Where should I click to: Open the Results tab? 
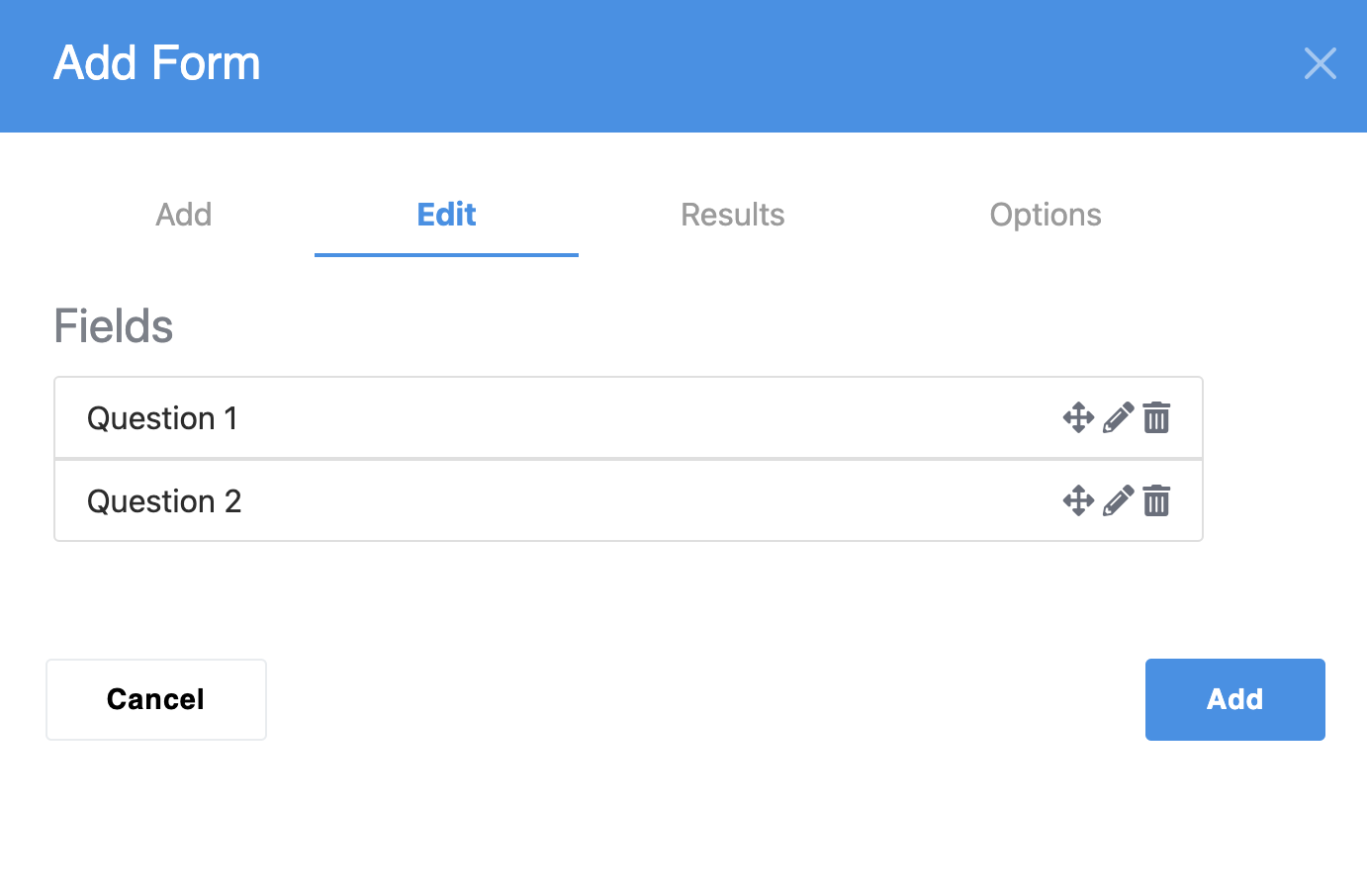tap(733, 215)
